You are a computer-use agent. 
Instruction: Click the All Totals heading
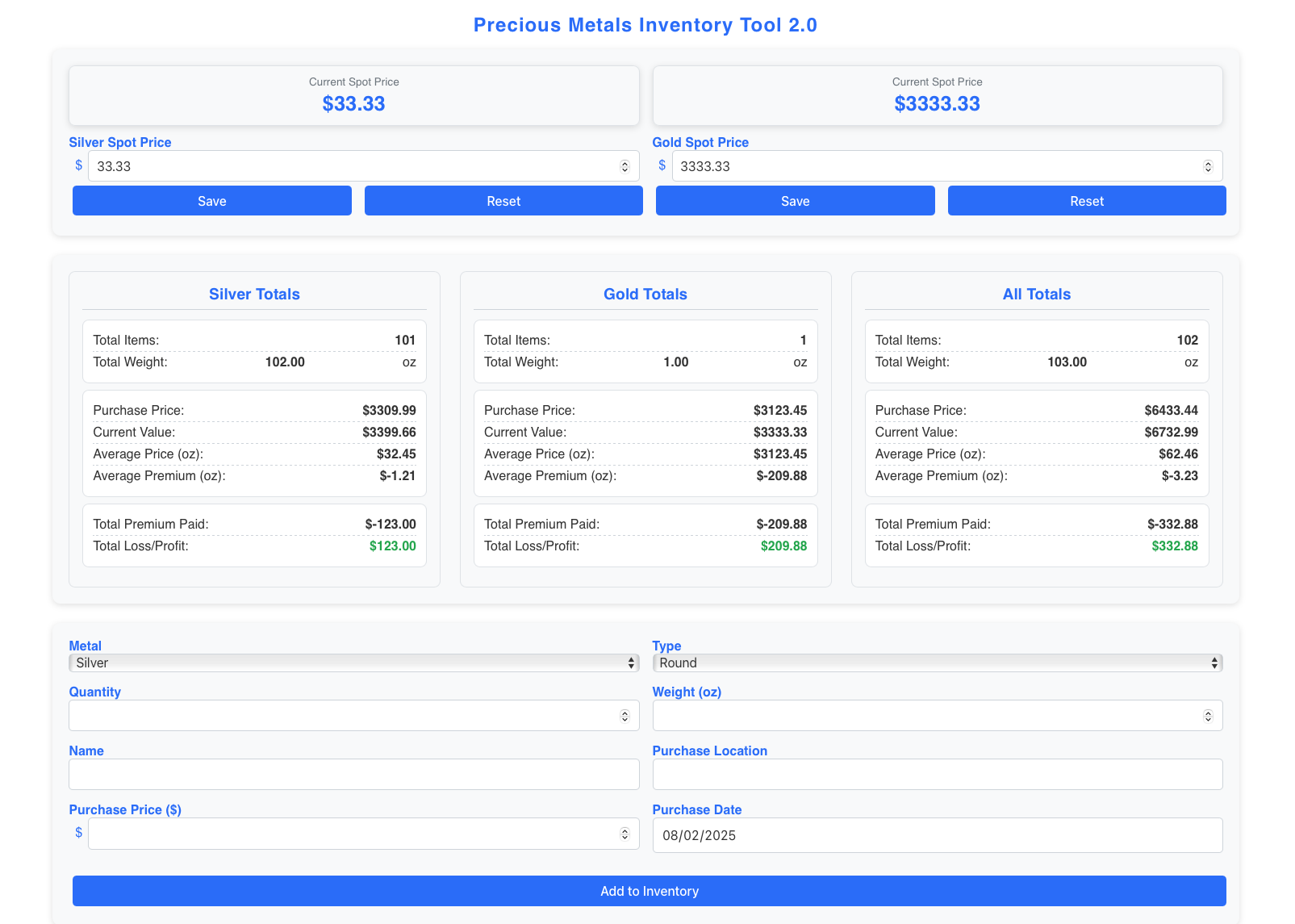click(1037, 295)
